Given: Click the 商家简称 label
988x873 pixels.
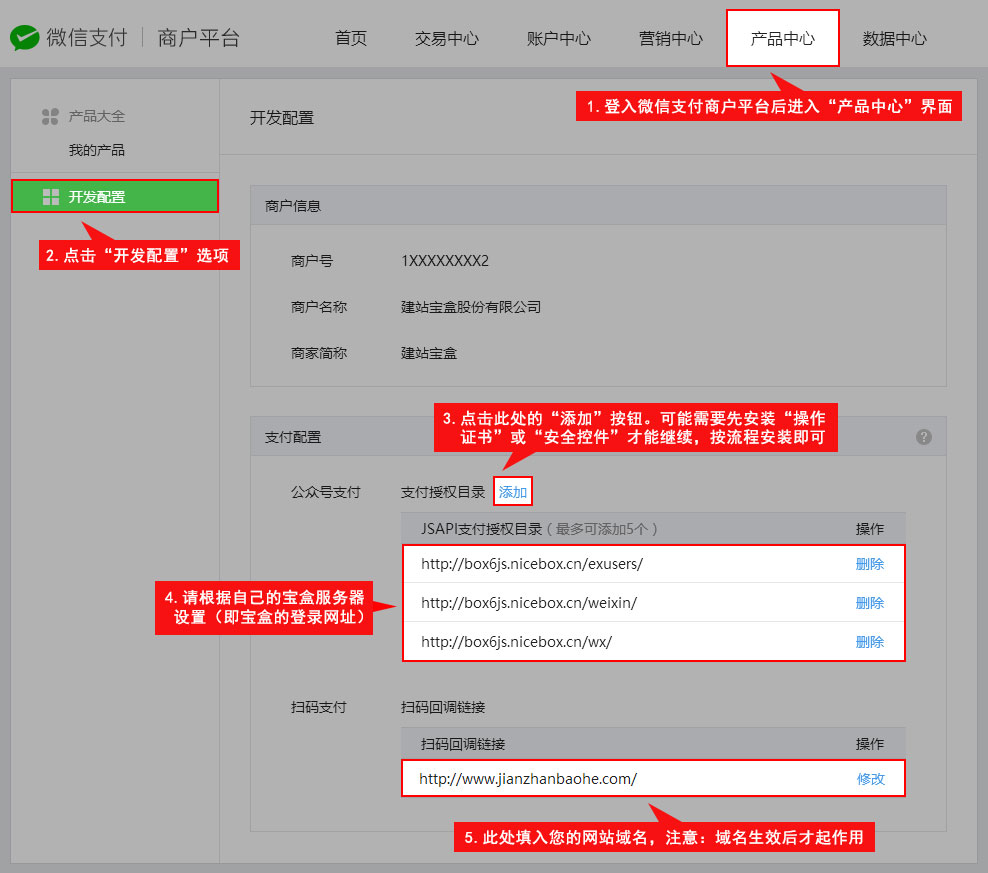Looking at the screenshot, I should pyautogui.click(x=319, y=353).
